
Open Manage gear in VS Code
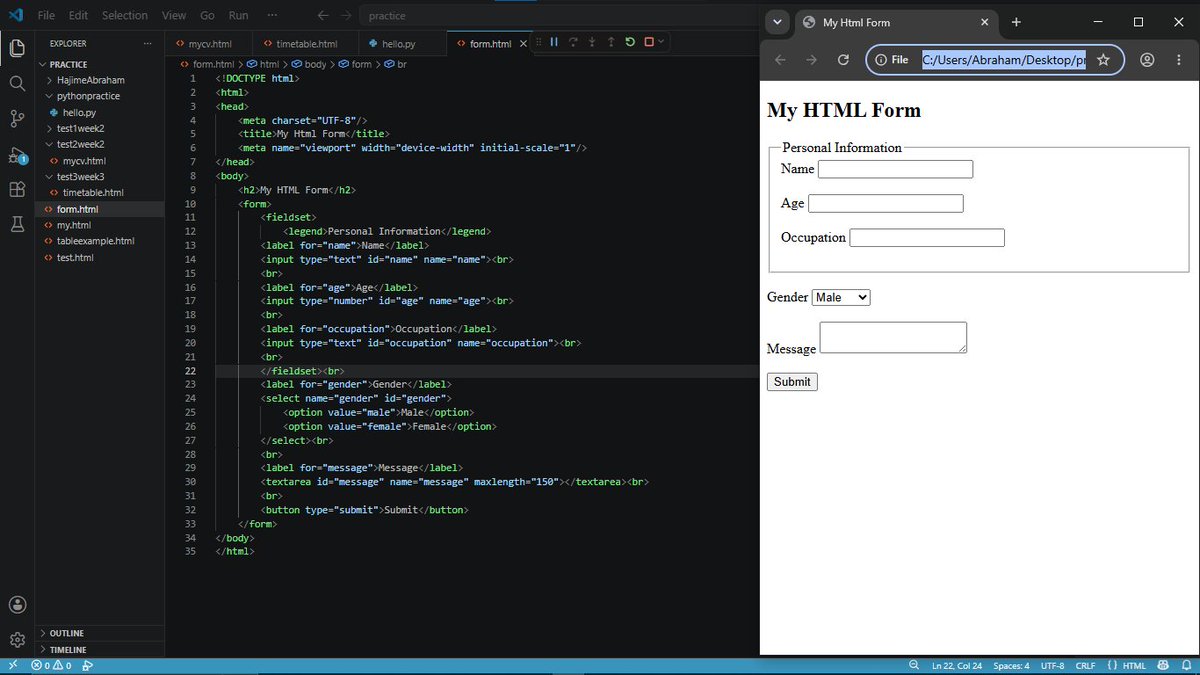[17, 640]
